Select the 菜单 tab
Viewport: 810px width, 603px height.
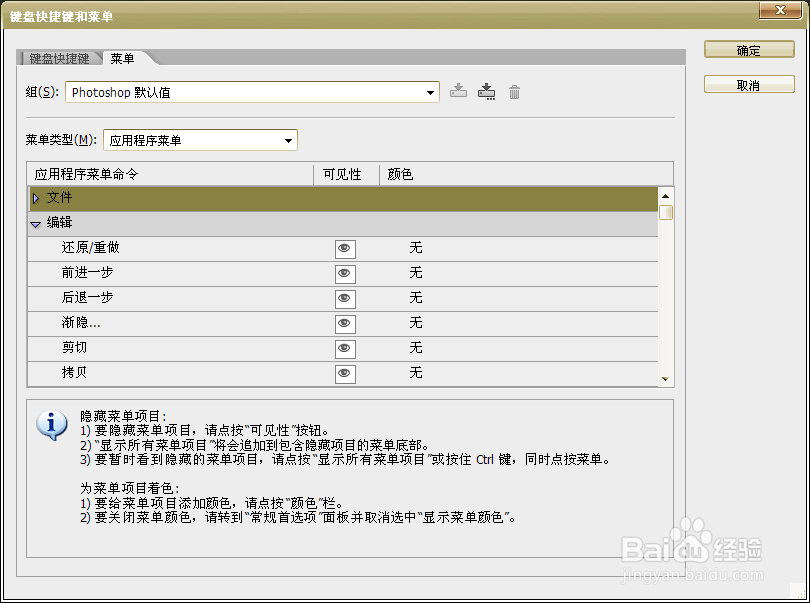coord(122,58)
